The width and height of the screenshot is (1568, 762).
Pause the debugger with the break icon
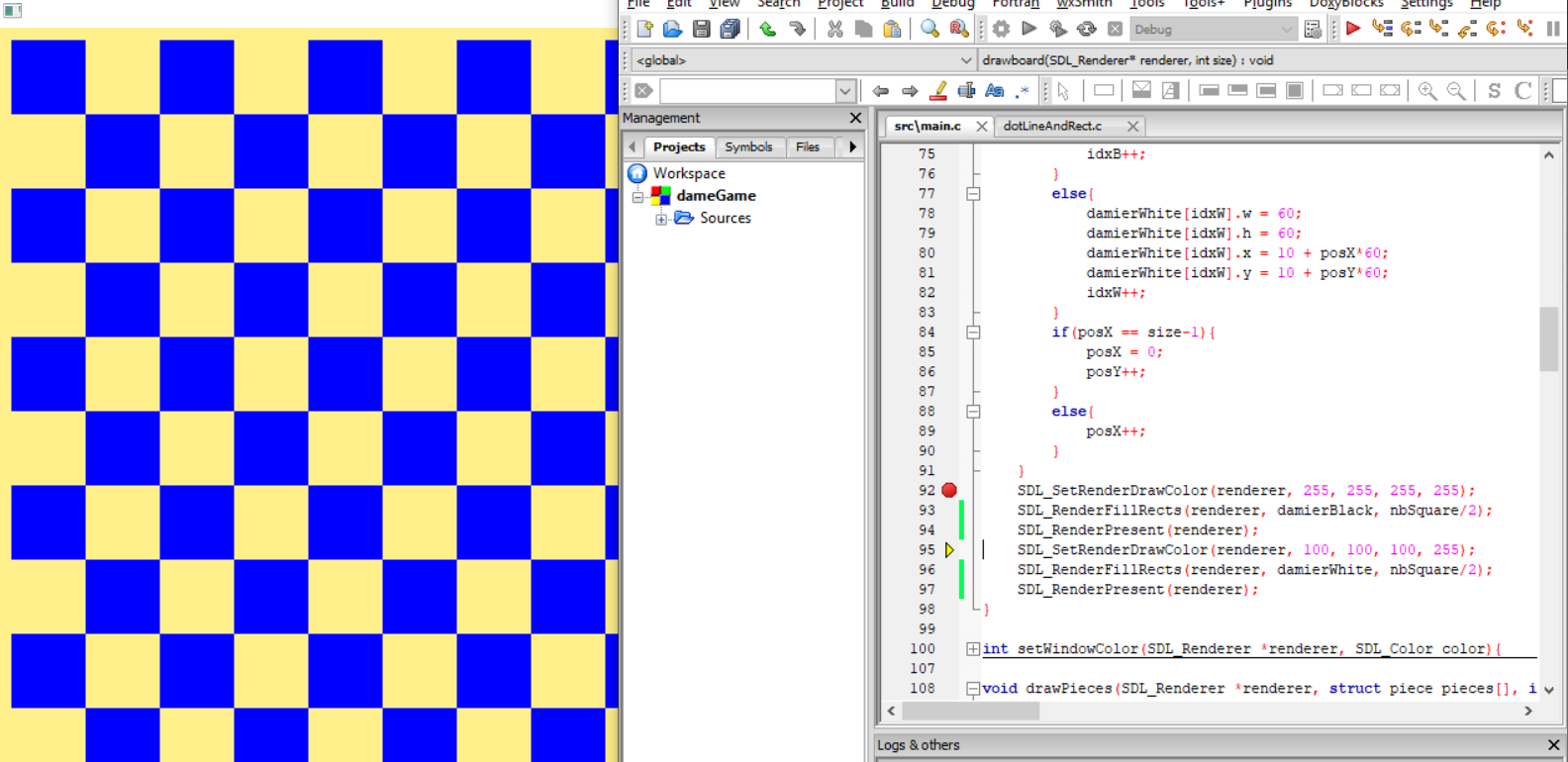(1553, 30)
